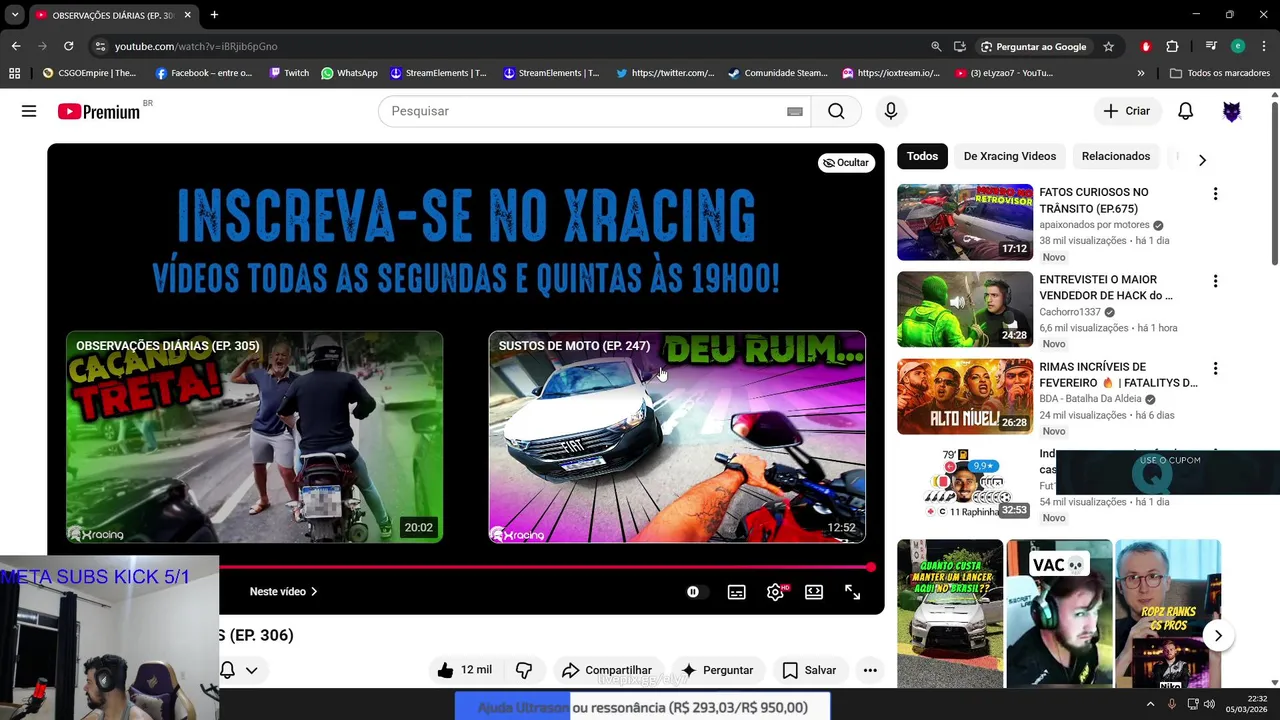Image resolution: width=1280 pixels, height=720 pixels.
Task: Open options for Fatos Curiosos video
Action: click(1215, 194)
